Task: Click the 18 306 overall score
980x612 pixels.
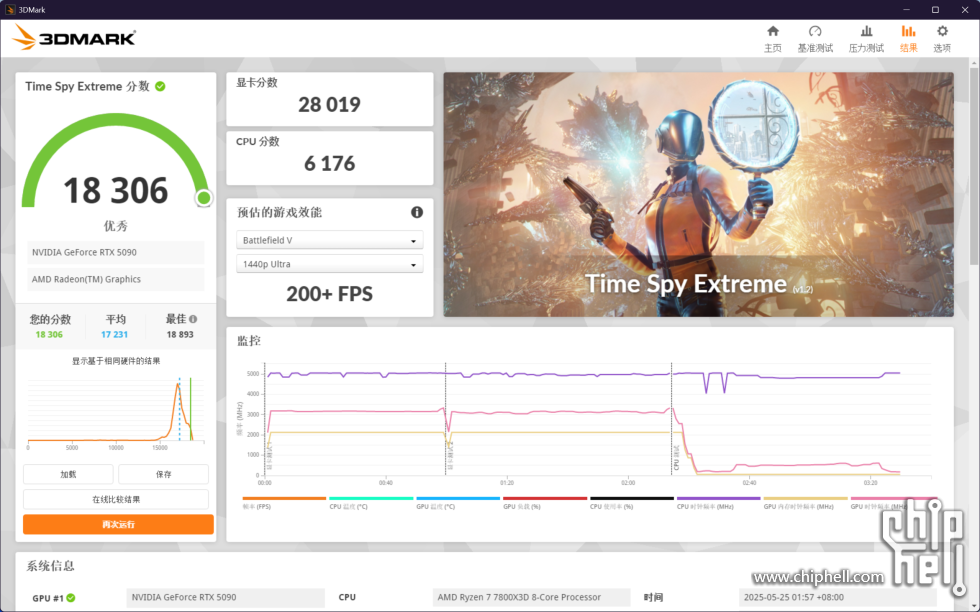Action: point(116,191)
